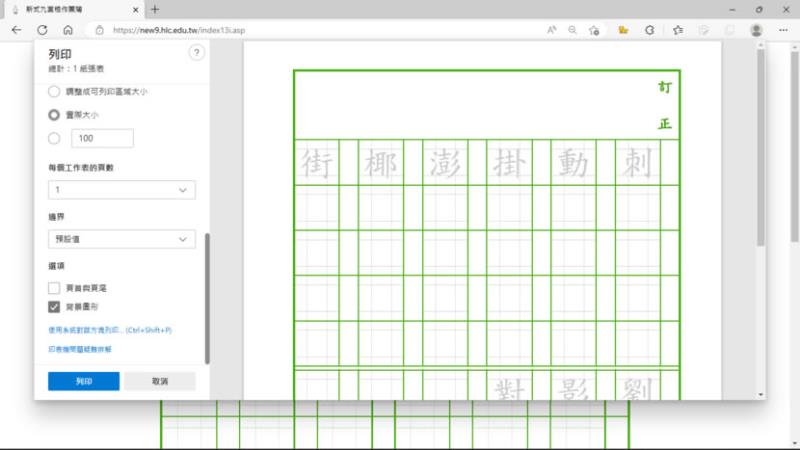This screenshot has height=450, width=800.
Task: Click the print dialog help question mark icon
Action: click(x=196, y=53)
